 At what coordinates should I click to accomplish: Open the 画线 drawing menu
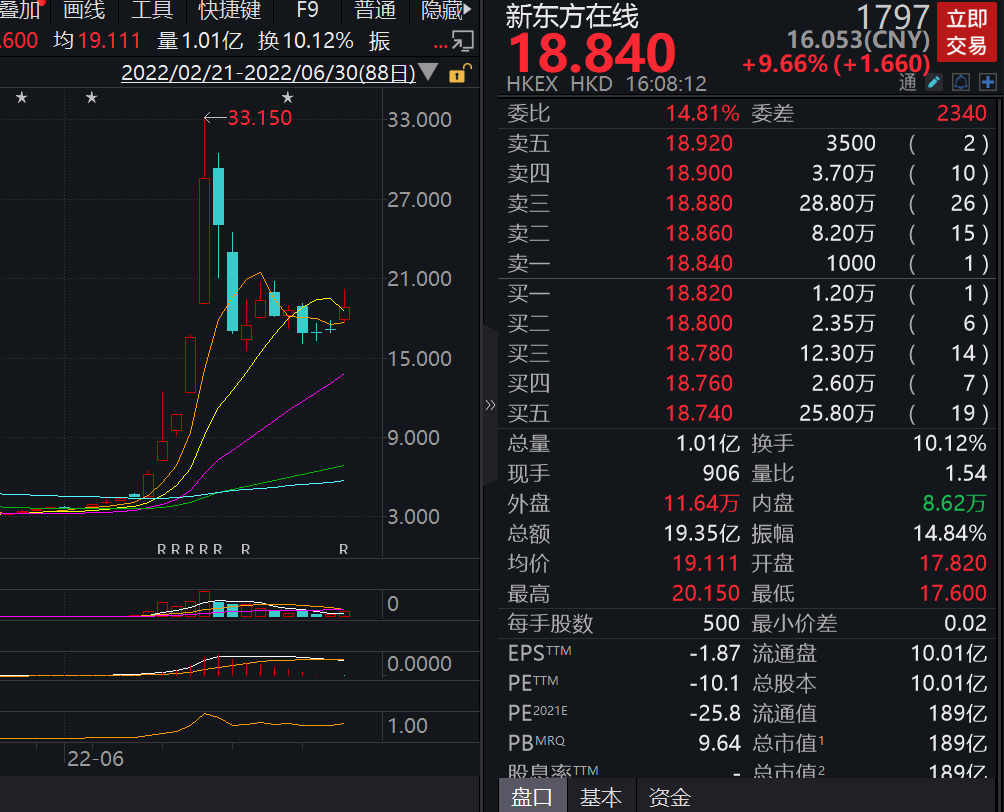84,10
